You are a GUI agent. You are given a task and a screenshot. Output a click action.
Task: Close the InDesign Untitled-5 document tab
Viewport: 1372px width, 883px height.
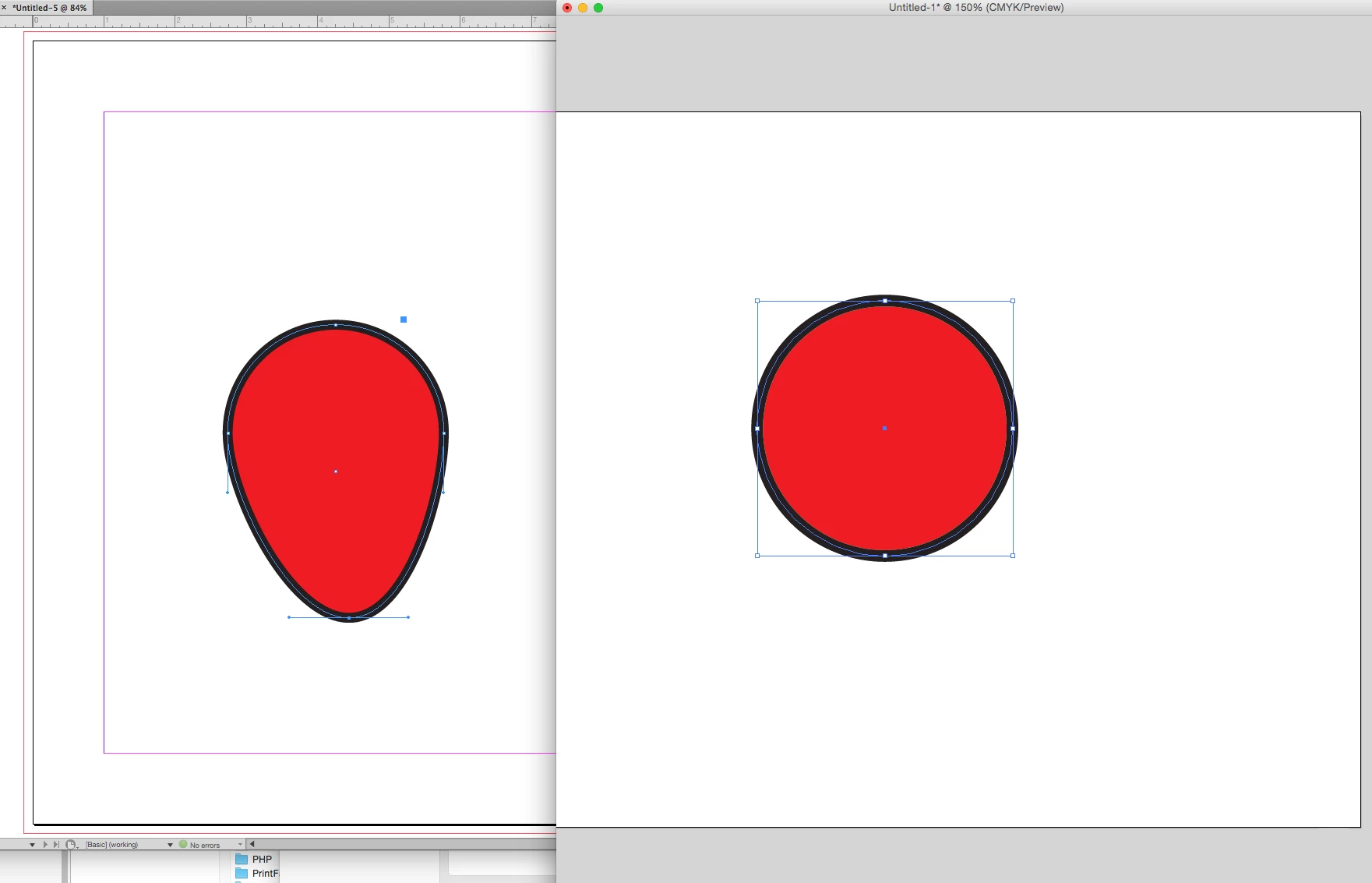pos(4,7)
